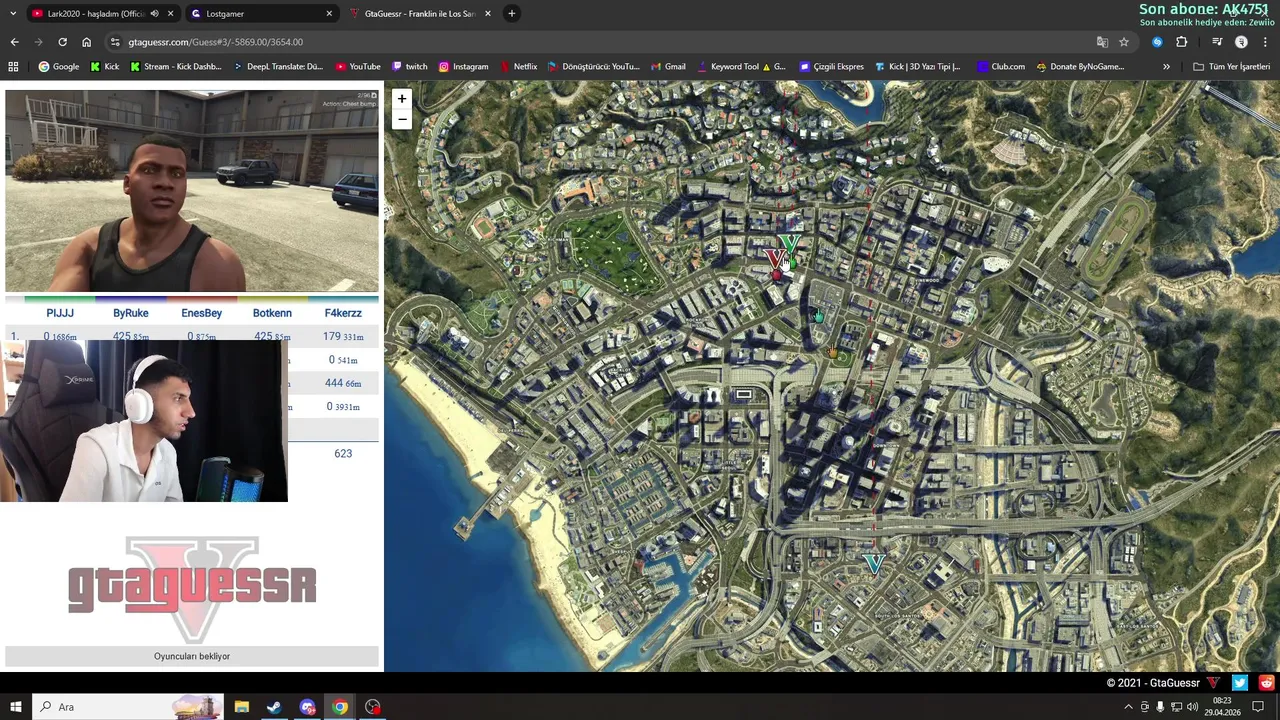This screenshot has width=1280, height=720.
Task: Open Extensions puzzle icon
Action: pyautogui.click(x=1181, y=42)
